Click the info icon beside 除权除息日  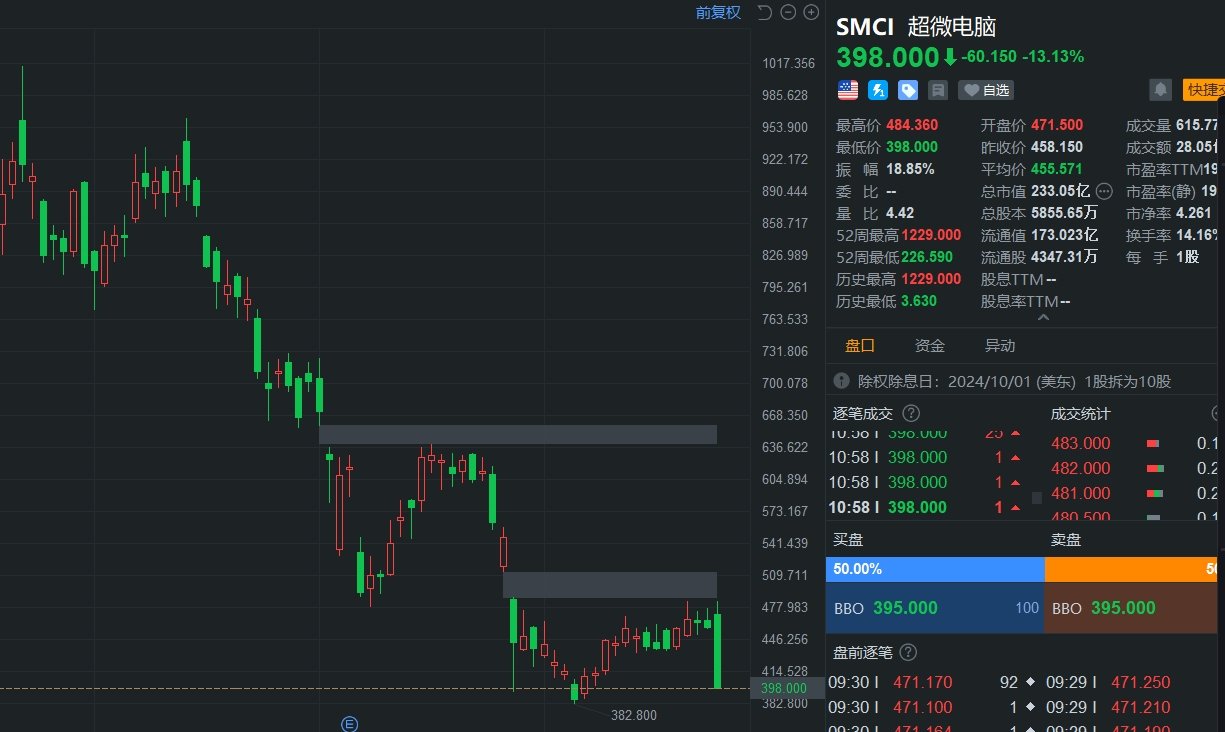click(841, 381)
